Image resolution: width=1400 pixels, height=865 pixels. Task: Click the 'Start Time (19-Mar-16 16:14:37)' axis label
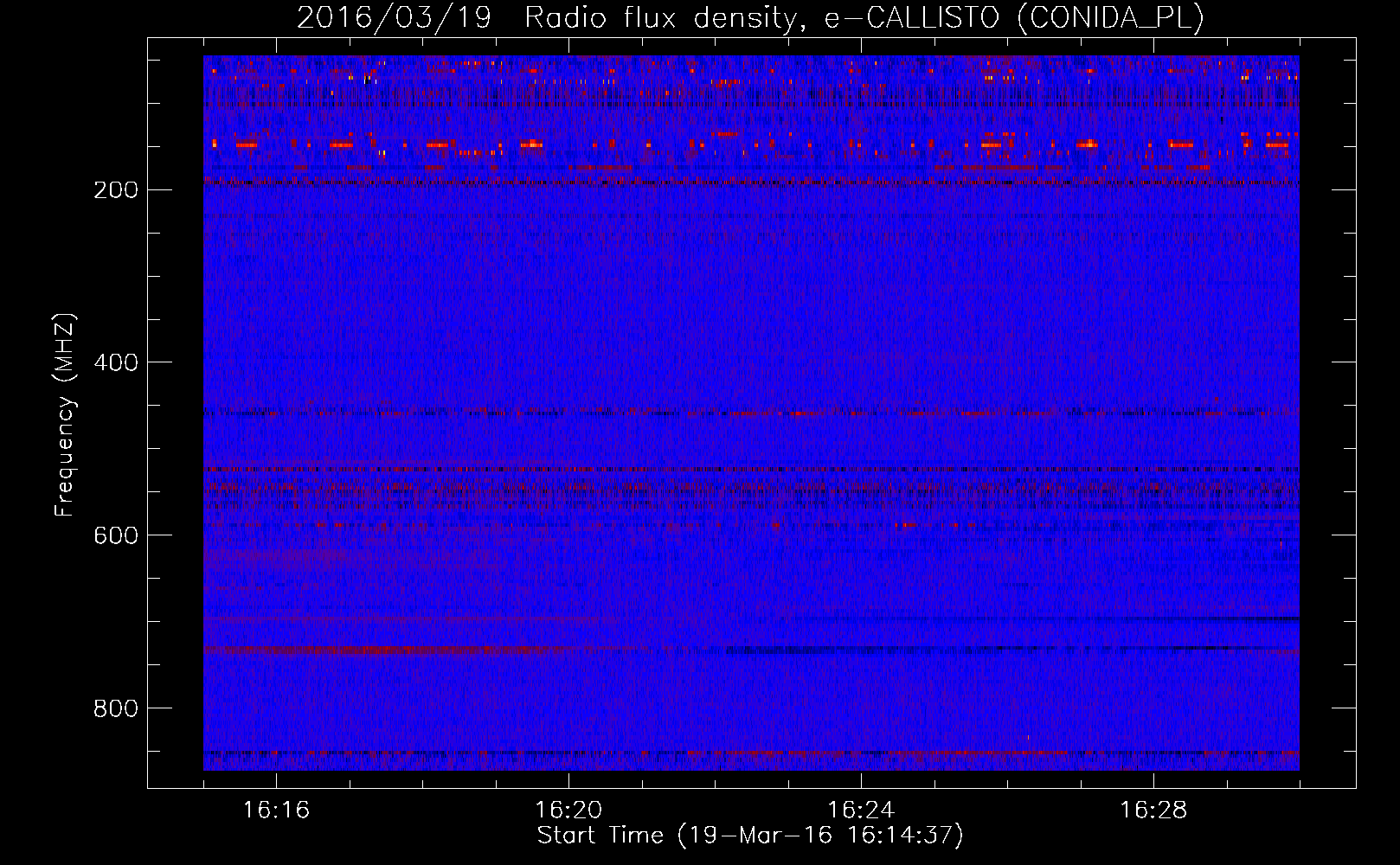750,836
